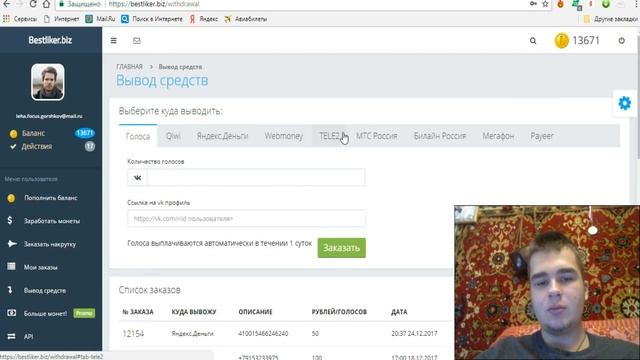Toggle the hamburger sidebar menu icon
The image size is (640, 360).
click(113, 41)
